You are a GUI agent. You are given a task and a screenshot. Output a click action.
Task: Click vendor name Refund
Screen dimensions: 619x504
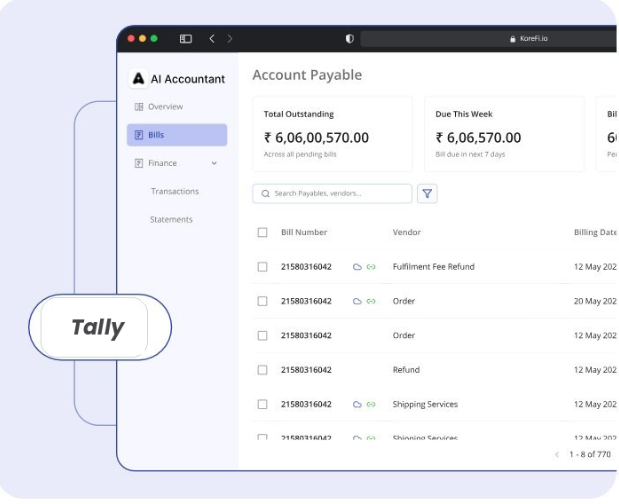406,370
